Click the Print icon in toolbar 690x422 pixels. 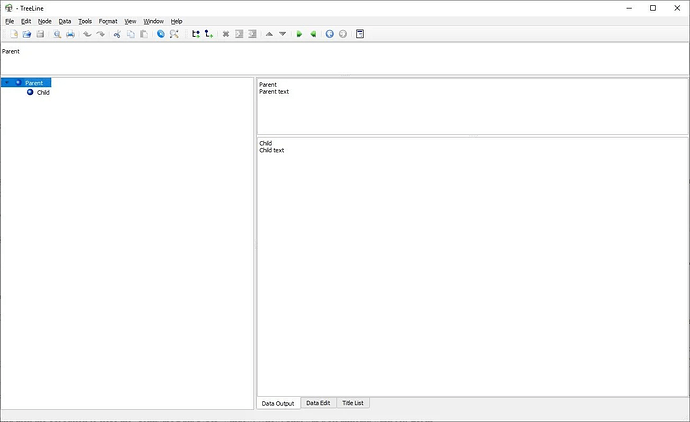point(70,34)
